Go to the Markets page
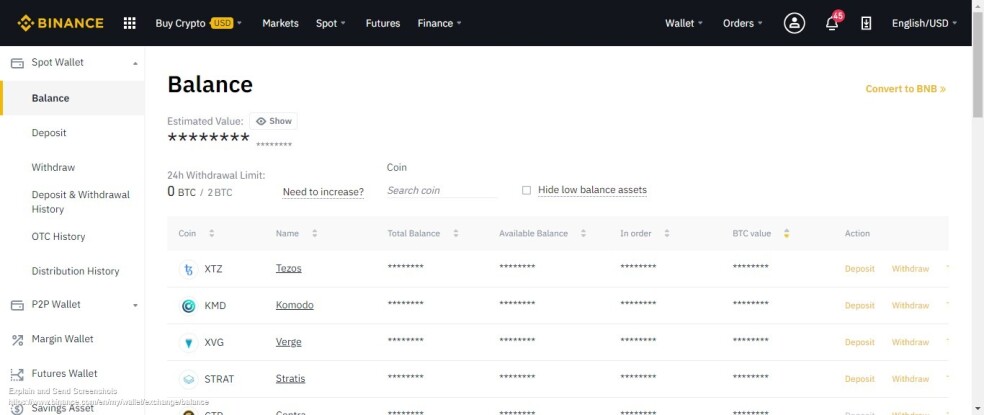The height and width of the screenshot is (415, 984). click(281, 23)
